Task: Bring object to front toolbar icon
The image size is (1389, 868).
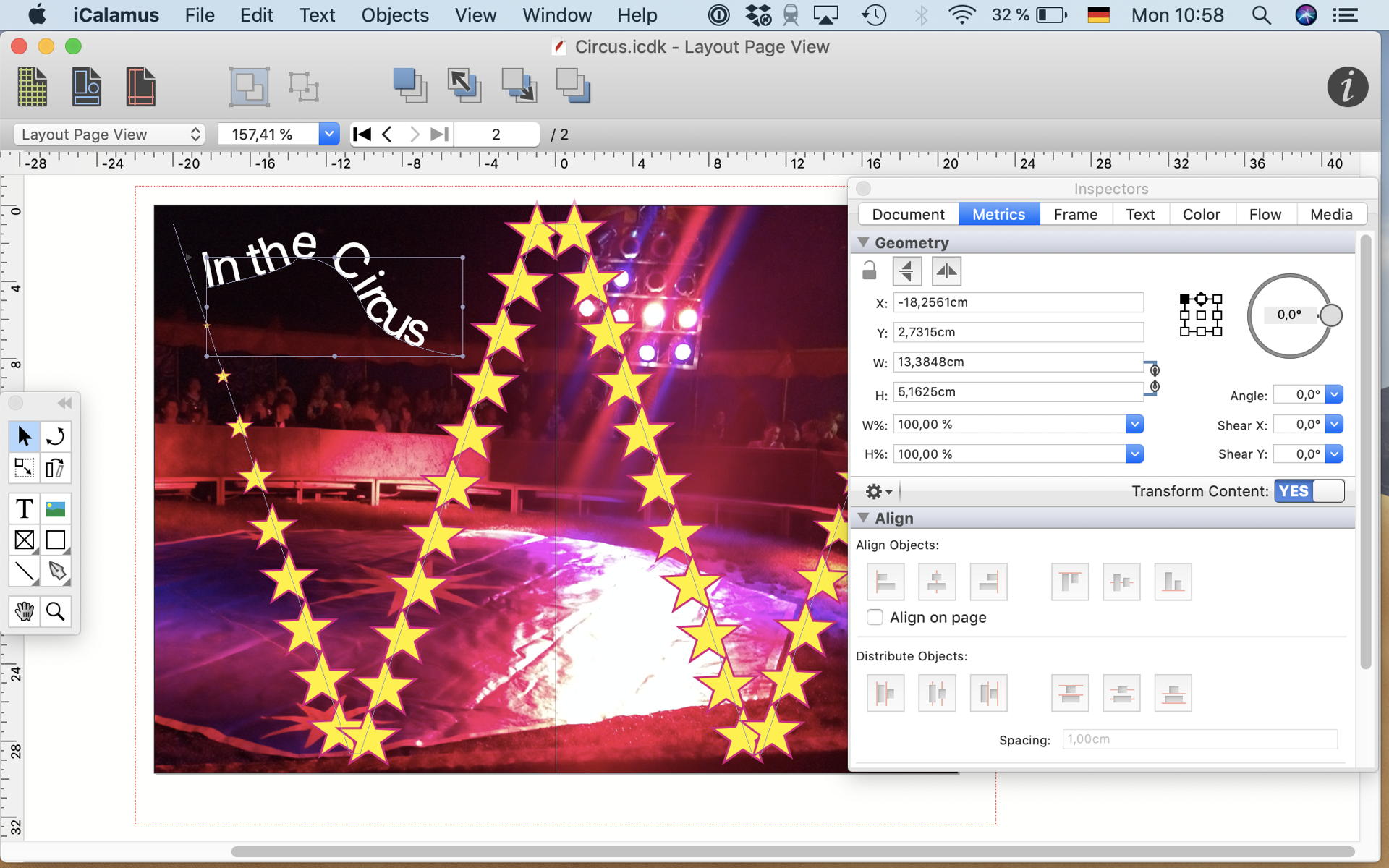Action: point(409,85)
